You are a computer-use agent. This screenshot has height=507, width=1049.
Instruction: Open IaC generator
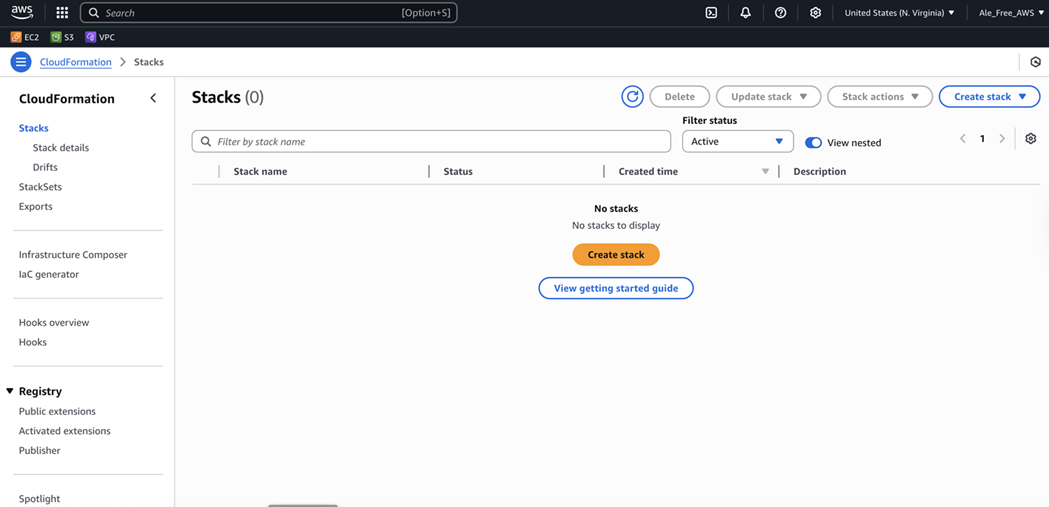[x=49, y=274]
